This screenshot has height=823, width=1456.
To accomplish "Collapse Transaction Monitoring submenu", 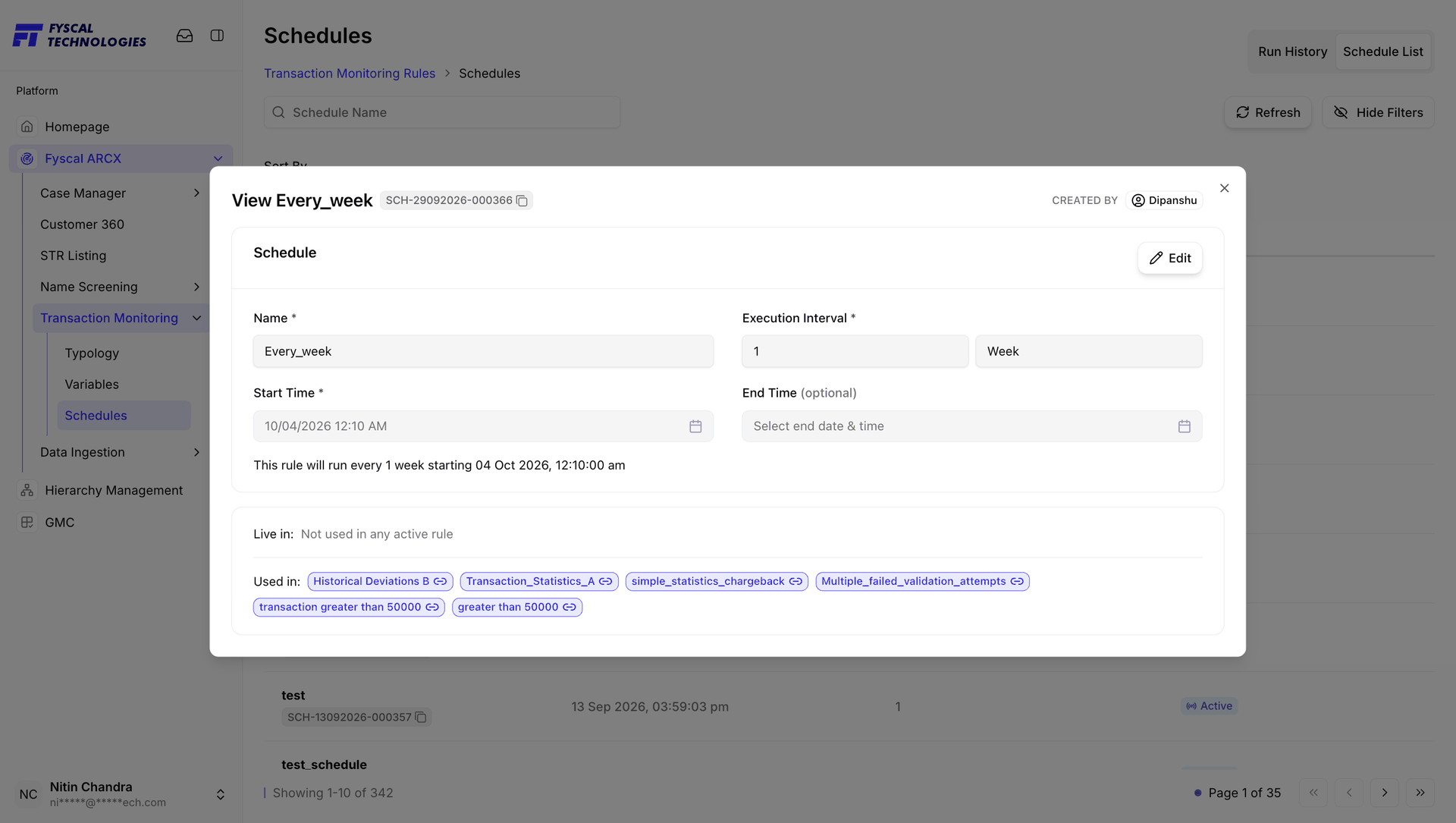I will 196,318.
